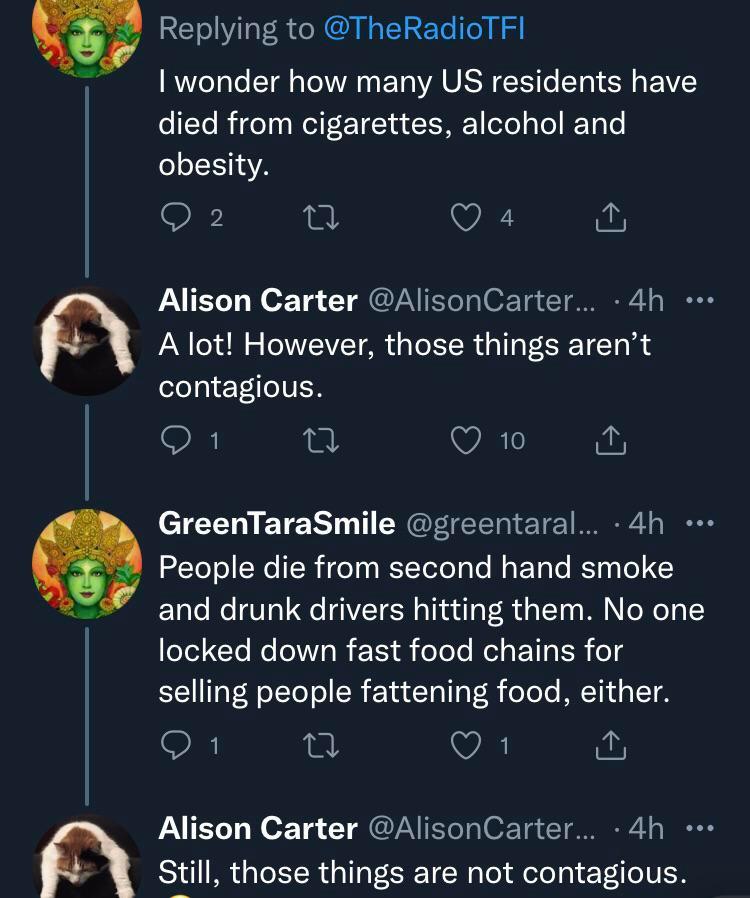Share Alison Carter's "A lot!" tweet

click(x=610, y=439)
